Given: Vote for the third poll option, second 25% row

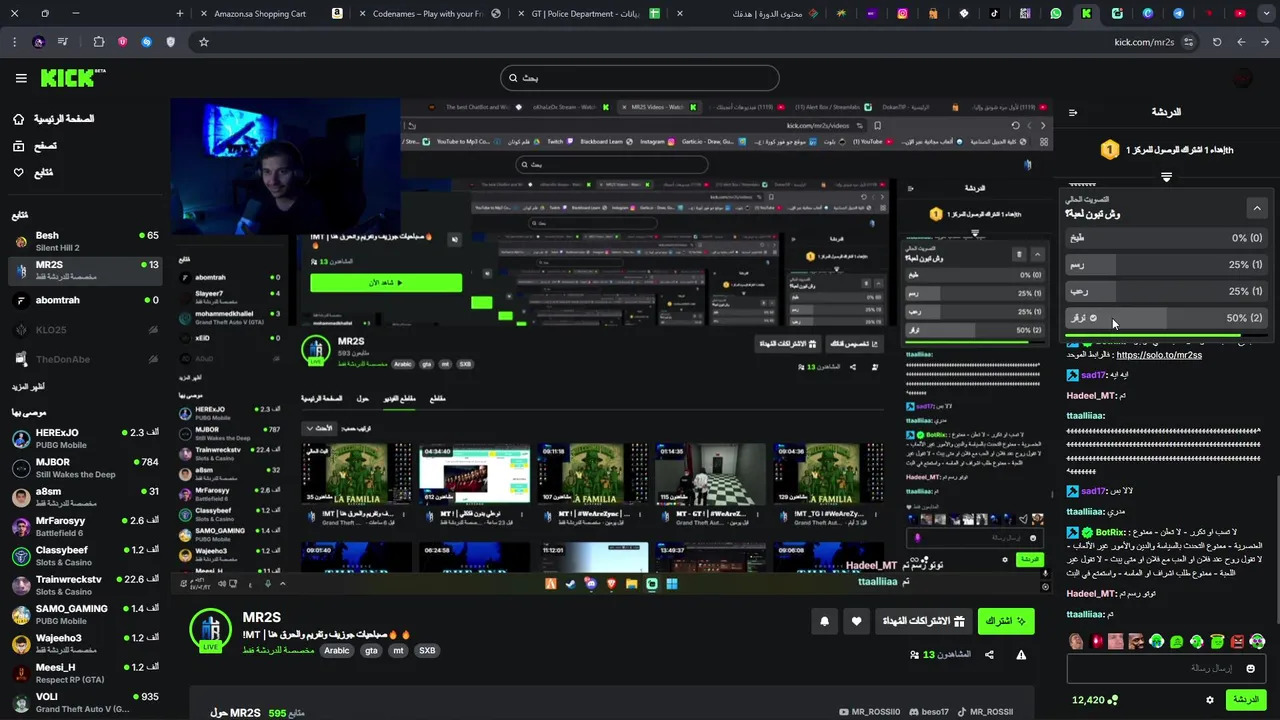Looking at the screenshot, I should click(1166, 291).
